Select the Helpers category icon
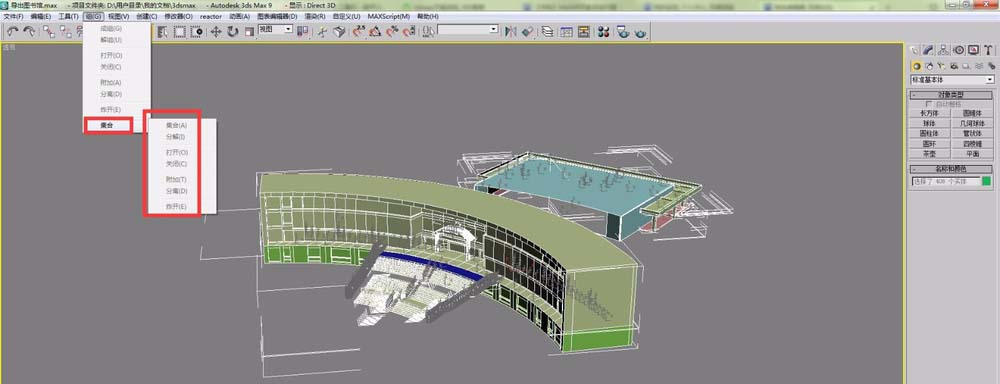This screenshot has height=384, width=1000. pos(966,66)
